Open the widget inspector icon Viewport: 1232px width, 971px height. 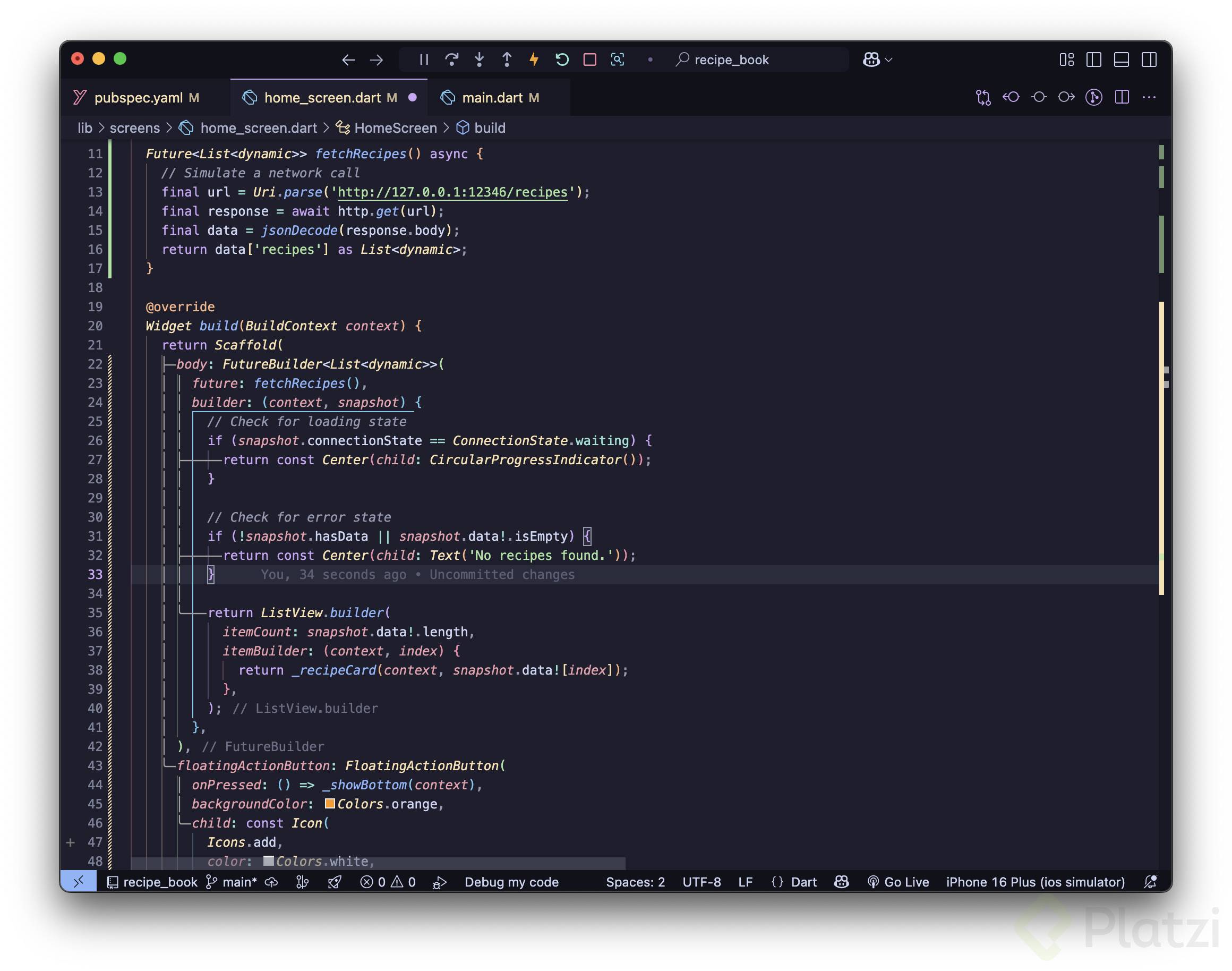tap(617, 59)
